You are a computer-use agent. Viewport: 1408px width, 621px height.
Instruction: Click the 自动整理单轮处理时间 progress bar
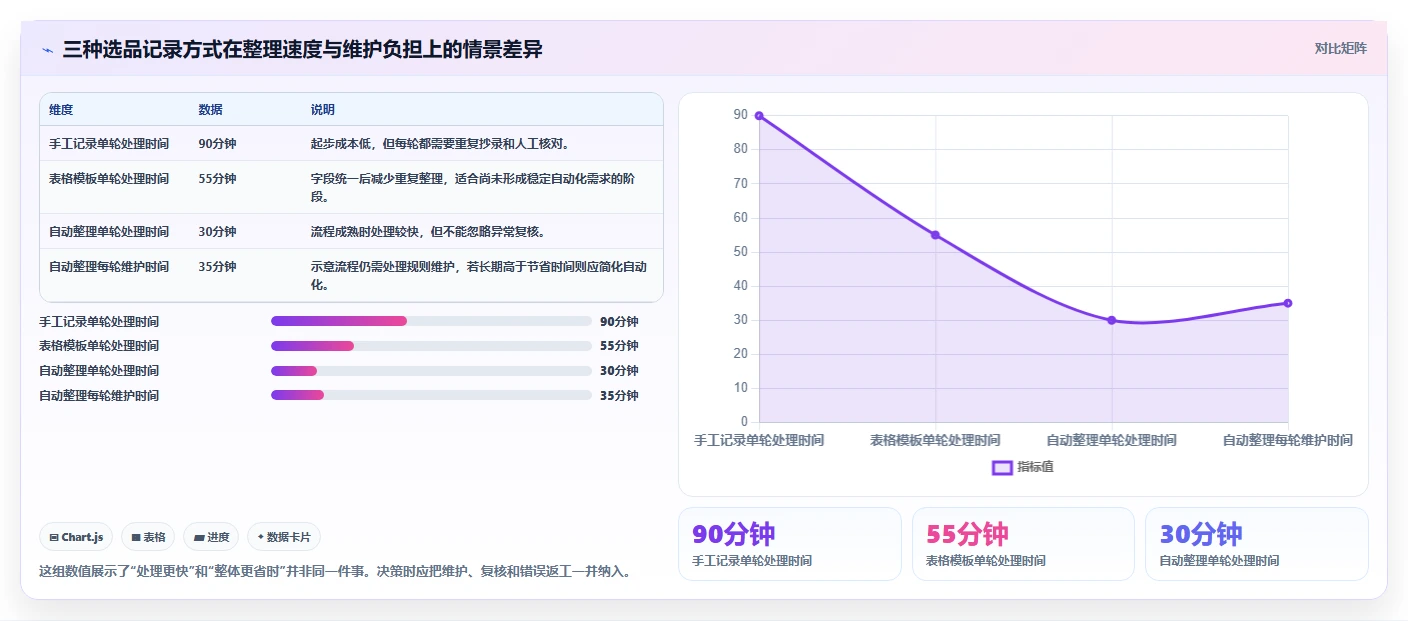[x=431, y=371]
